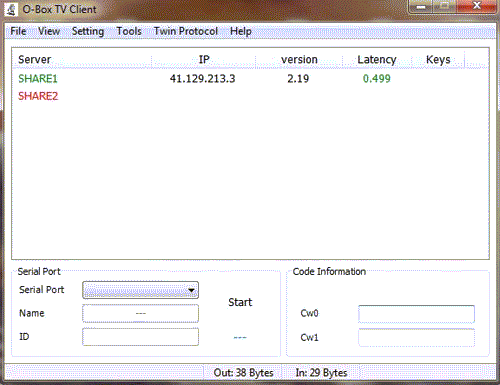Screen dimensions: 500x385
Task: Minimize the O-Box TV Client window
Action: 421,7
